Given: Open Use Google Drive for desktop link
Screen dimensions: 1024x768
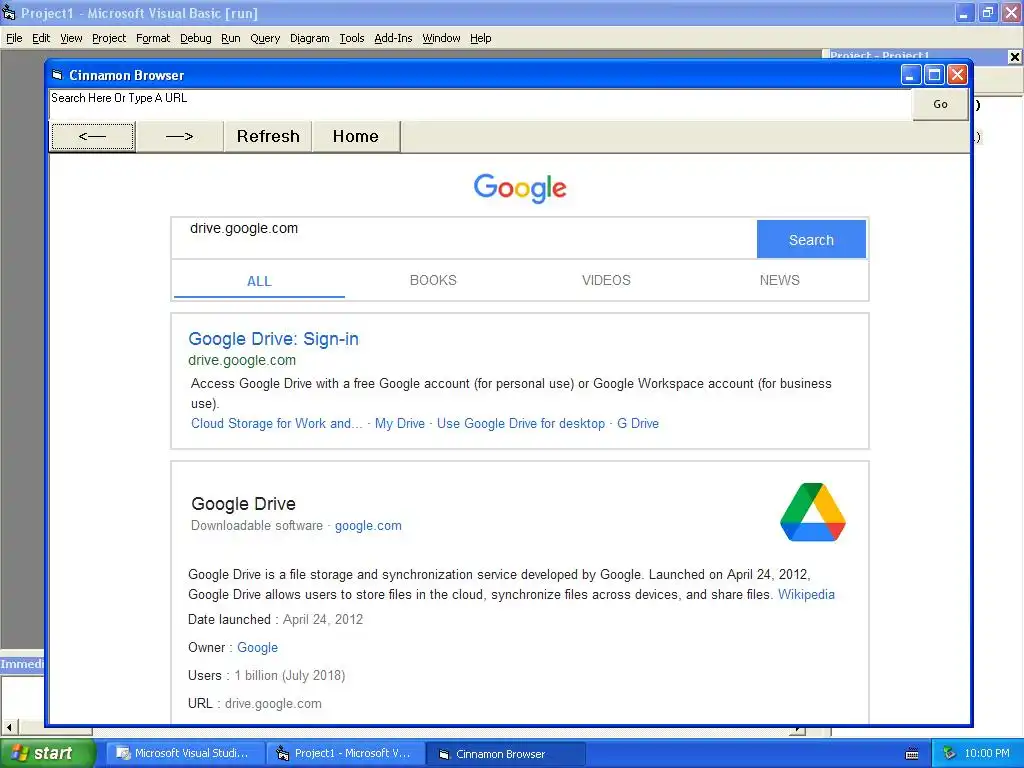Looking at the screenshot, I should coord(521,423).
